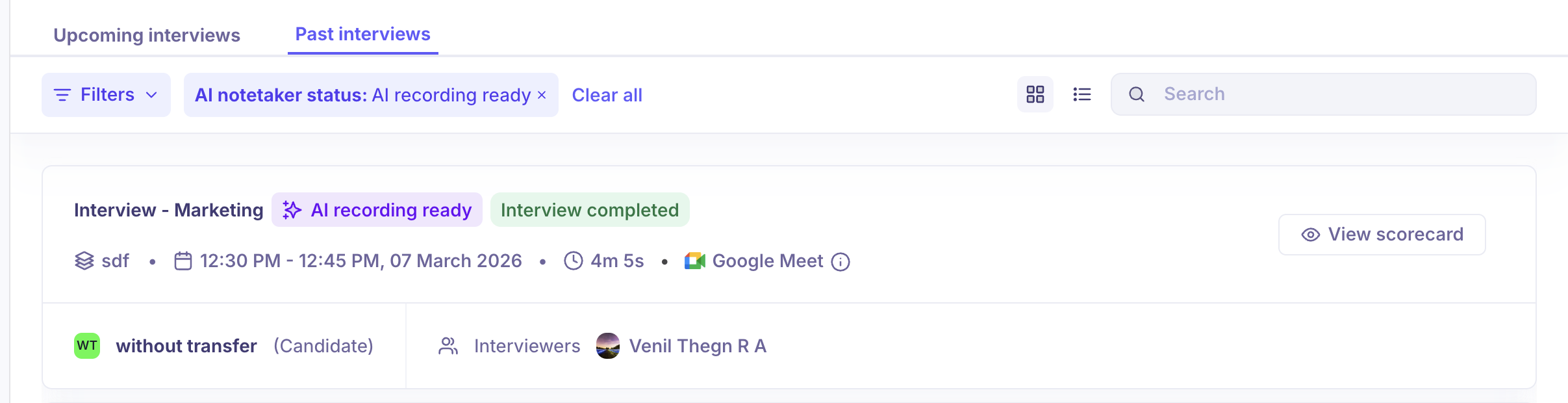Remove the AI notetaker status filter
1568x403 pixels.
click(x=542, y=95)
